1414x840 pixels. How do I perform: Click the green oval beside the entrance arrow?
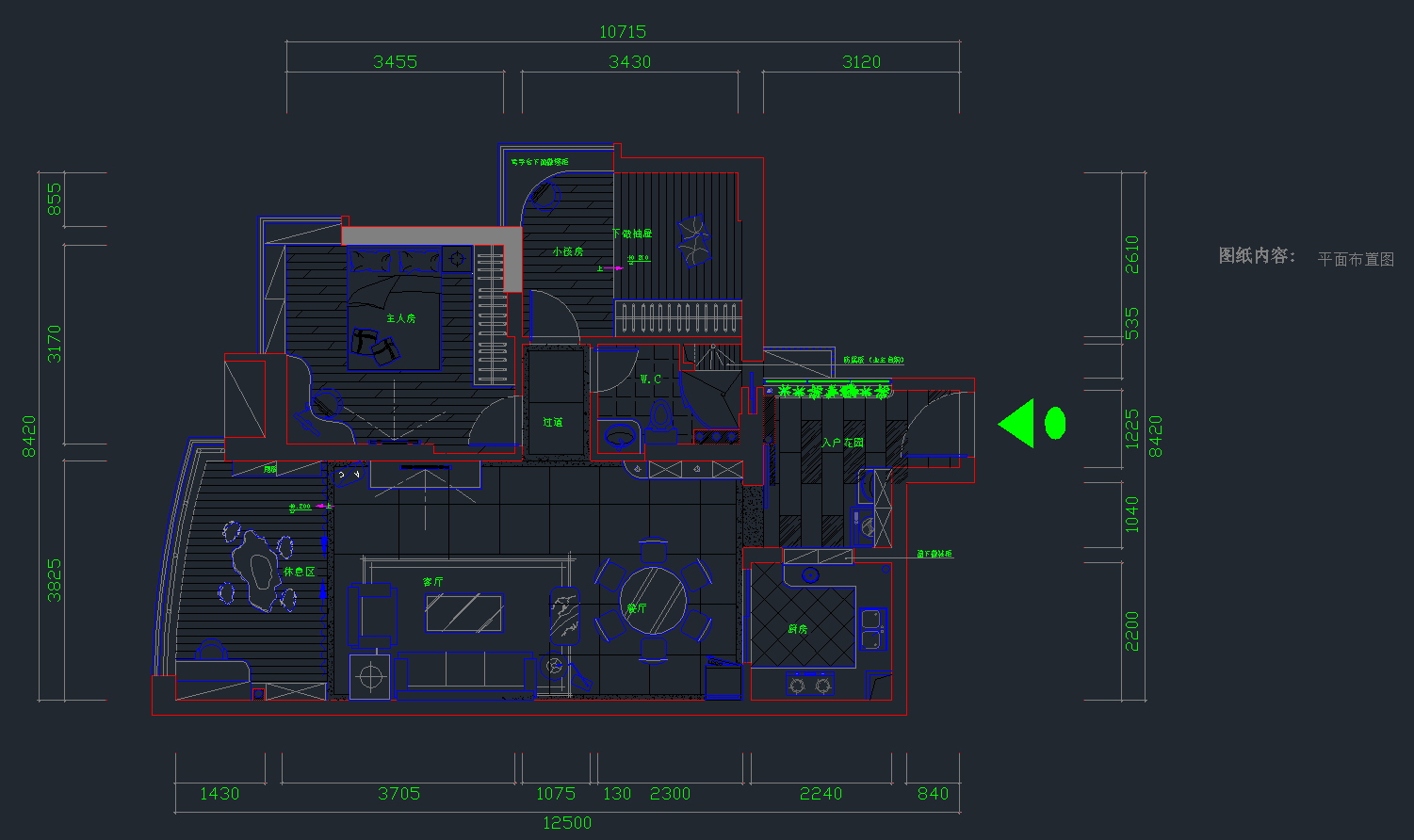1055,423
